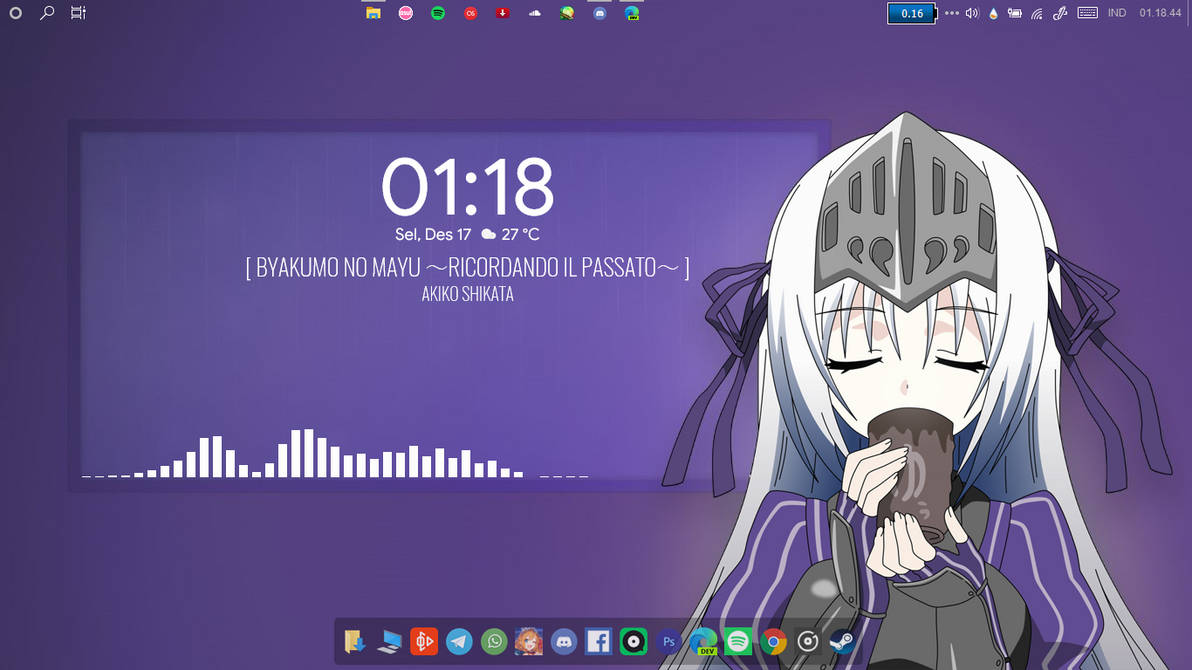Image resolution: width=1192 pixels, height=670 pixels.
Task: Open the search magnifier in top bar
Action: [47, 13]
